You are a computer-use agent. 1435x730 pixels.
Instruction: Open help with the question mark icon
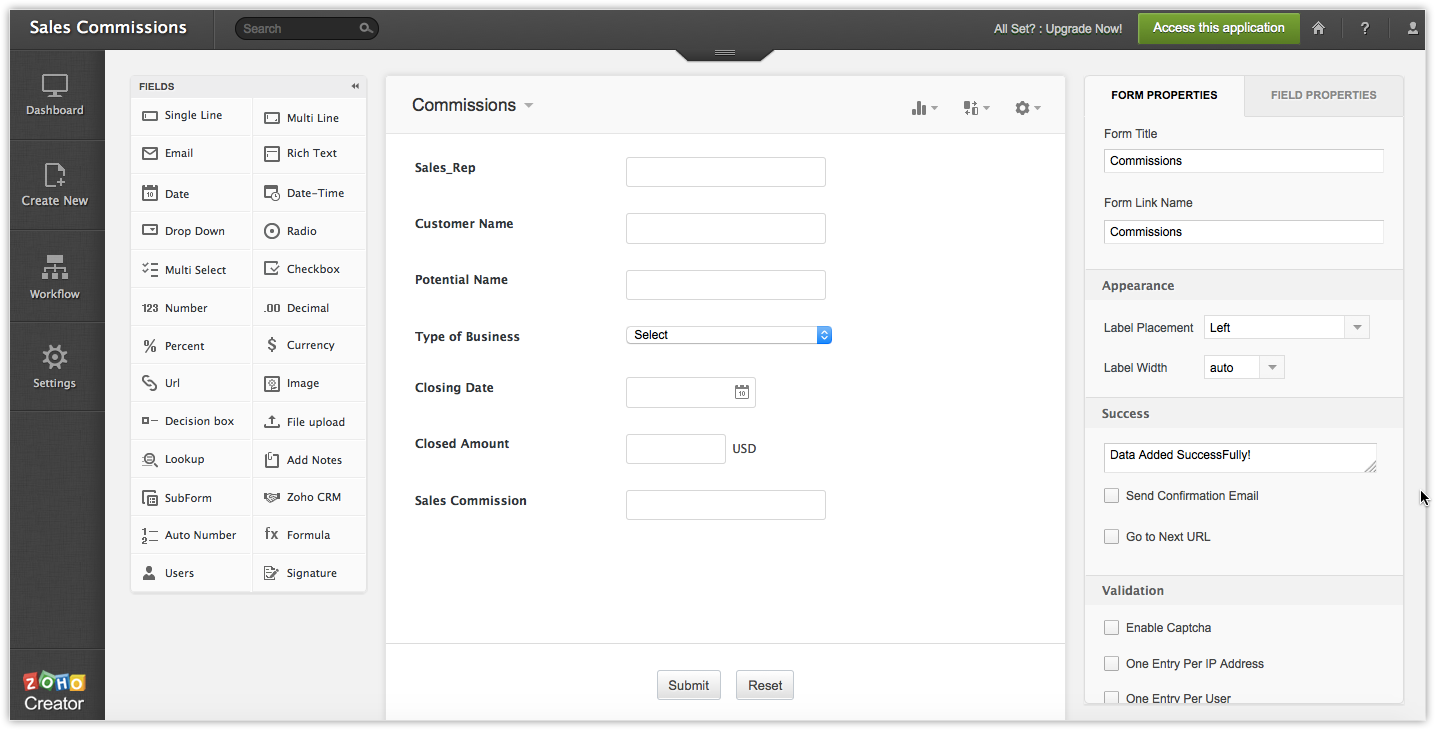(1365, 28)
